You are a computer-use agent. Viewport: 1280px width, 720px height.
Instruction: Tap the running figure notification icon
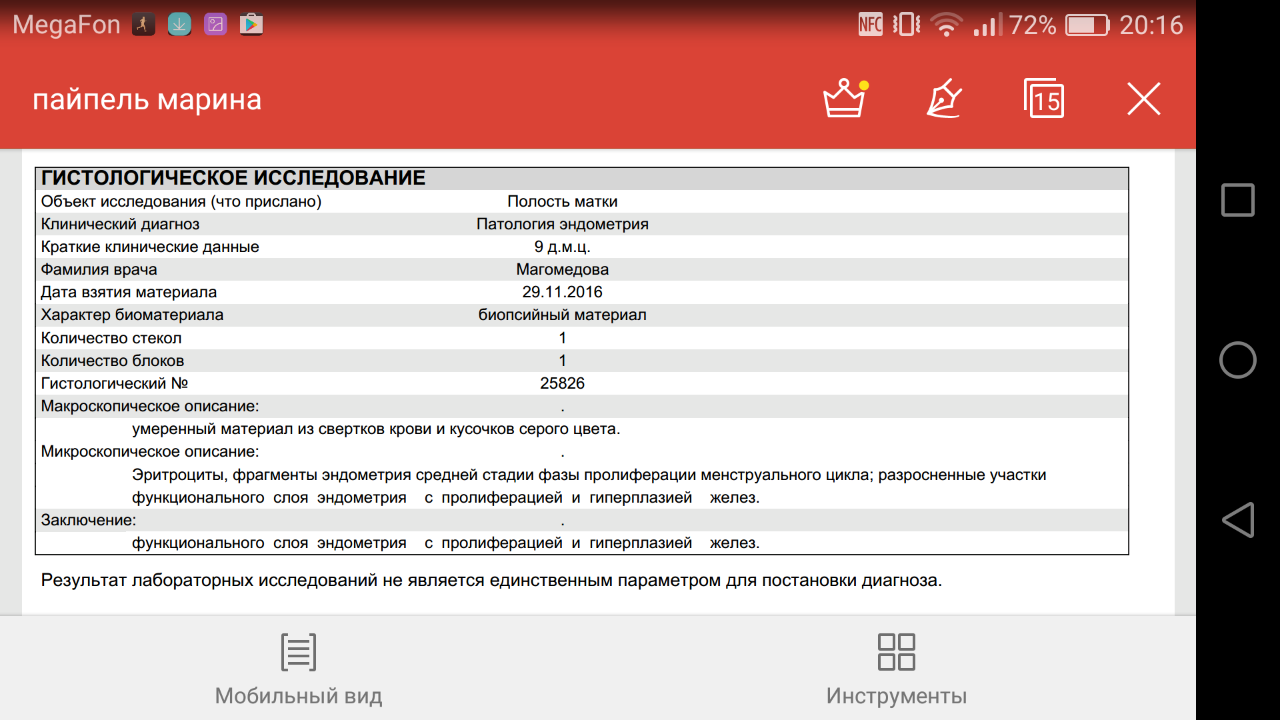[143, 24]
